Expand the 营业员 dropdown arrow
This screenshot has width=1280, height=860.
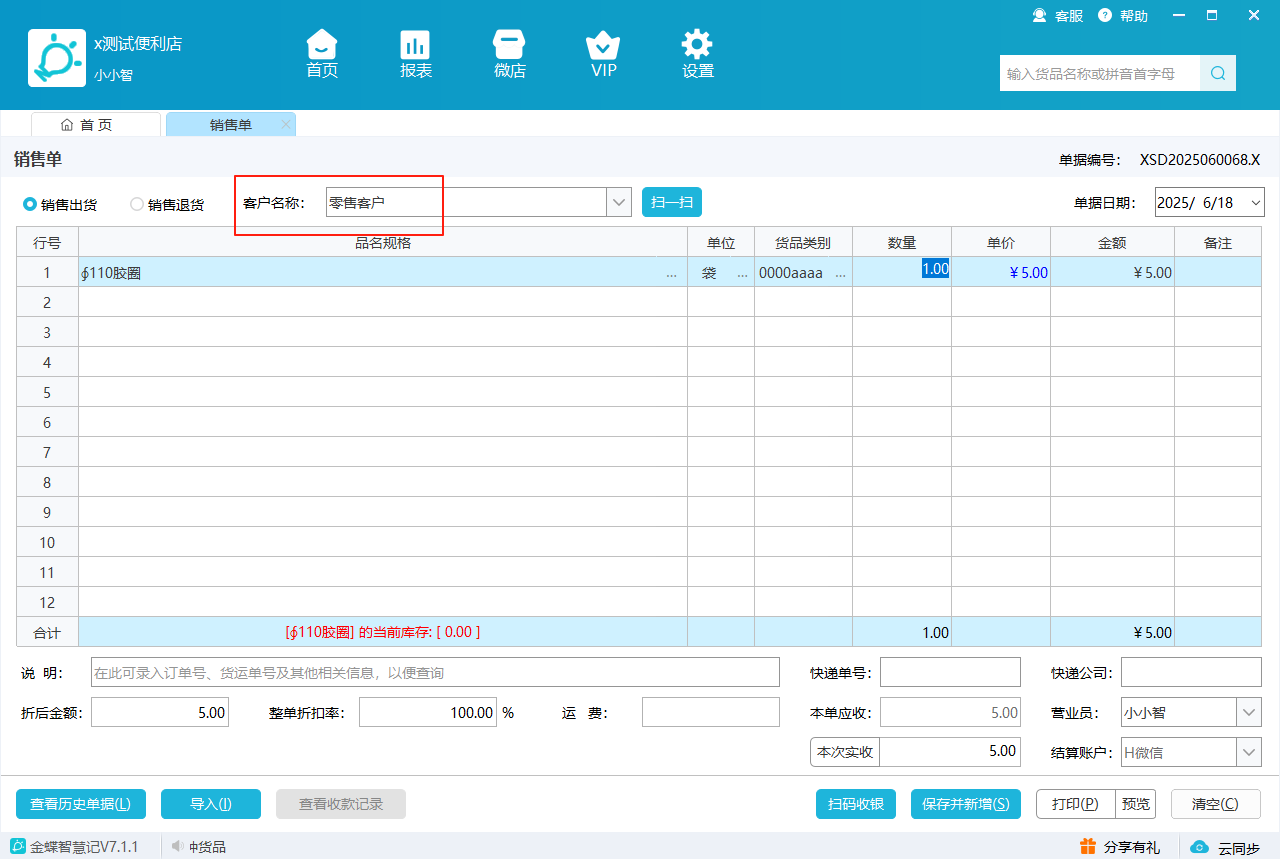pos(1249,713)
